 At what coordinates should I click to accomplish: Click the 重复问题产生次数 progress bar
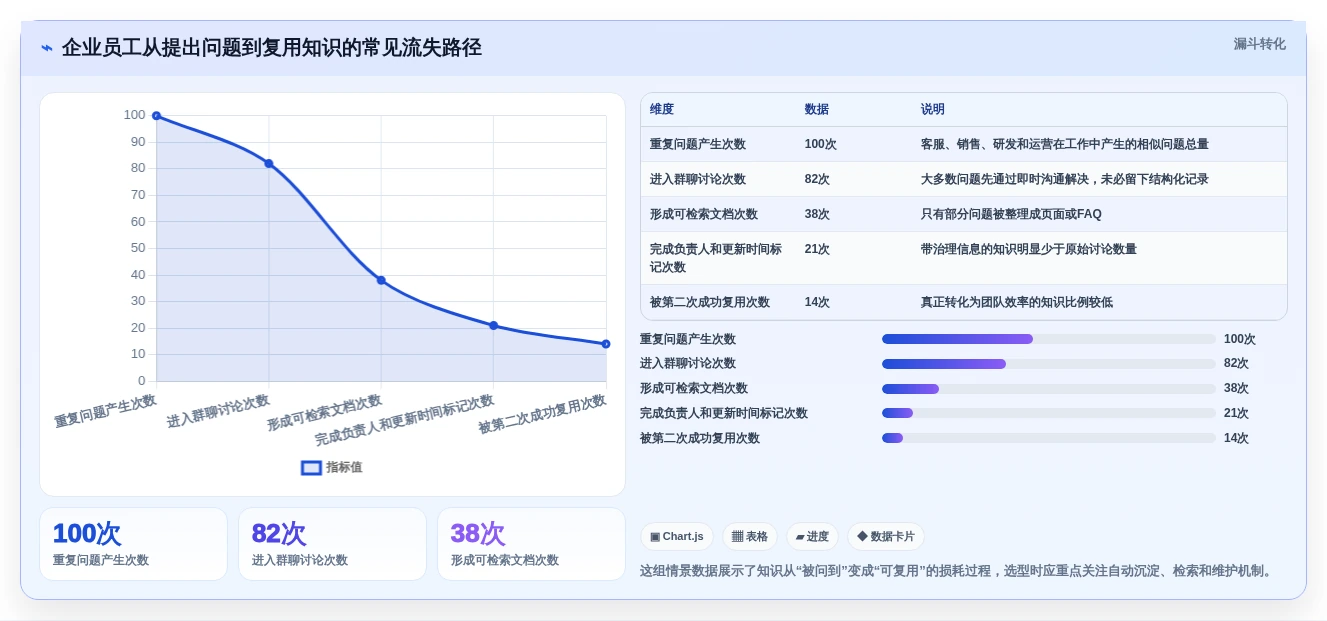[1049, 339]
